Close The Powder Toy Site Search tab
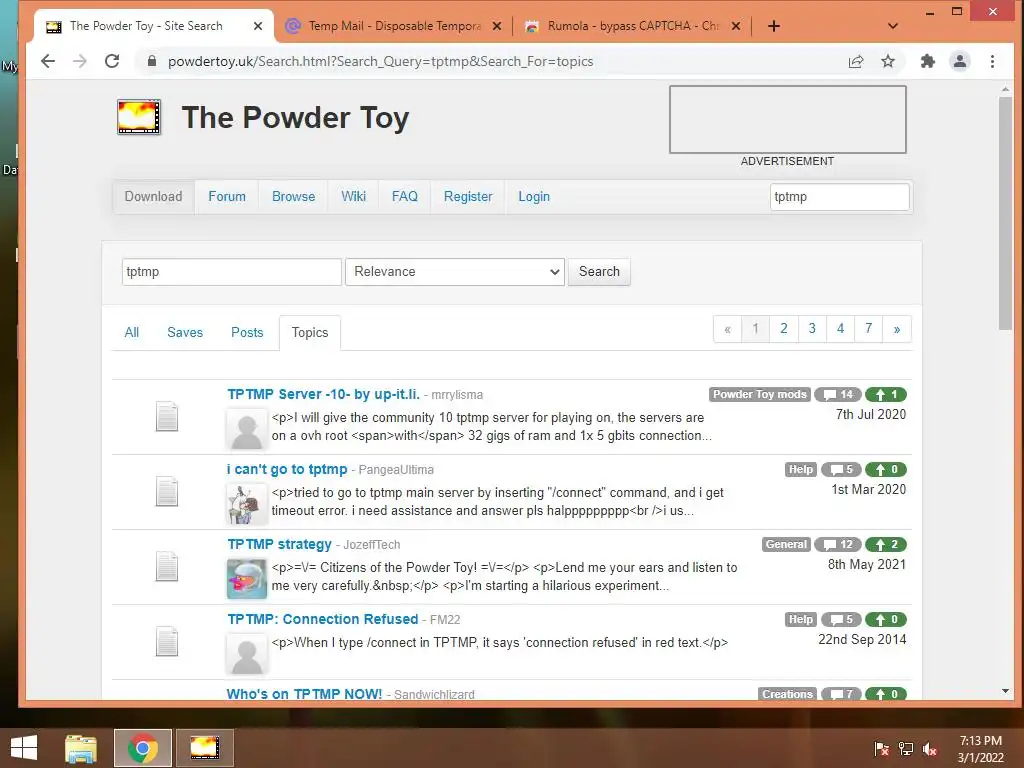Viewport: 1024px width, 768px height. [258, 26]
